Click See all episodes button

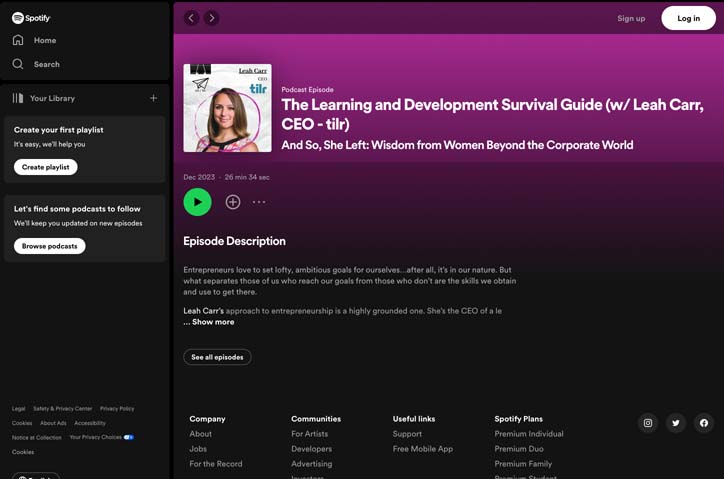coord(217,357)
